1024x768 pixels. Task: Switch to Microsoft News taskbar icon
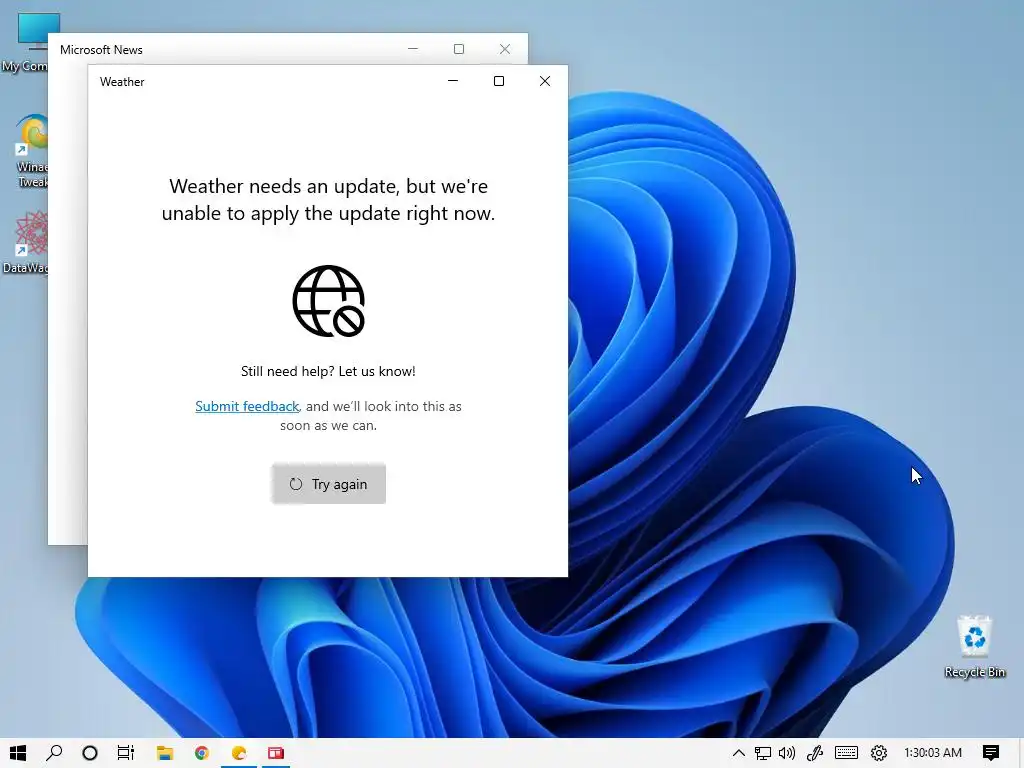tap(276, 753)
